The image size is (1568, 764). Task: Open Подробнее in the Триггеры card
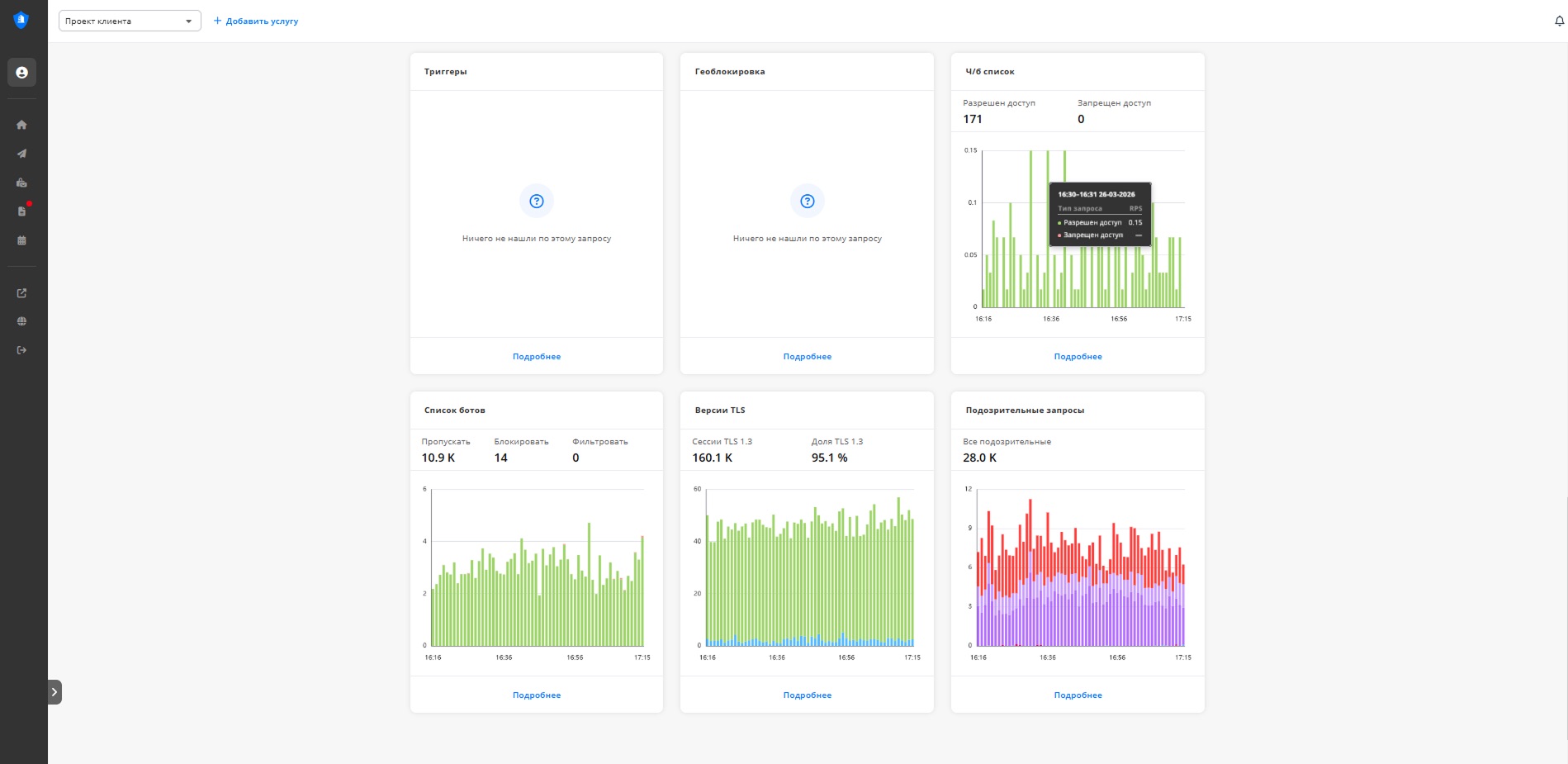coord(537,357)
